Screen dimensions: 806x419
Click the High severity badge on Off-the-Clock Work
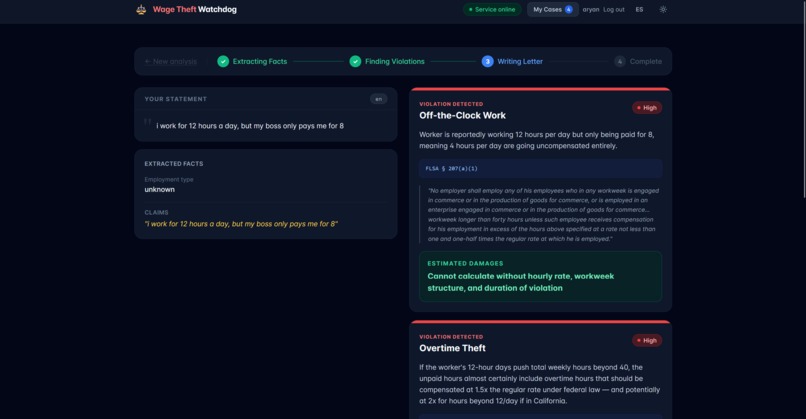pyautogui.click(x=647, y=107)
